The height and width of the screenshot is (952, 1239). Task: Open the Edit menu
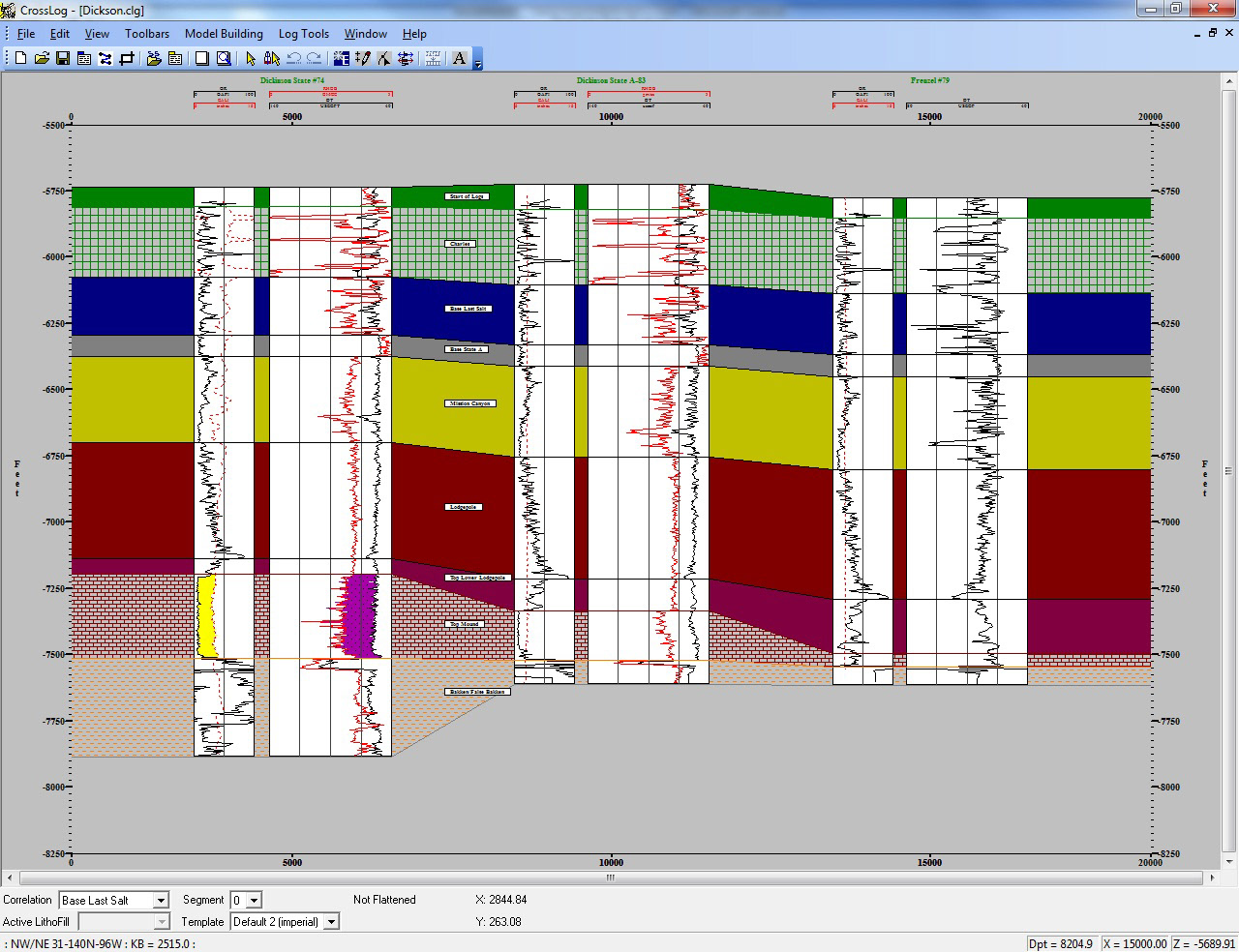pos(60,33)
